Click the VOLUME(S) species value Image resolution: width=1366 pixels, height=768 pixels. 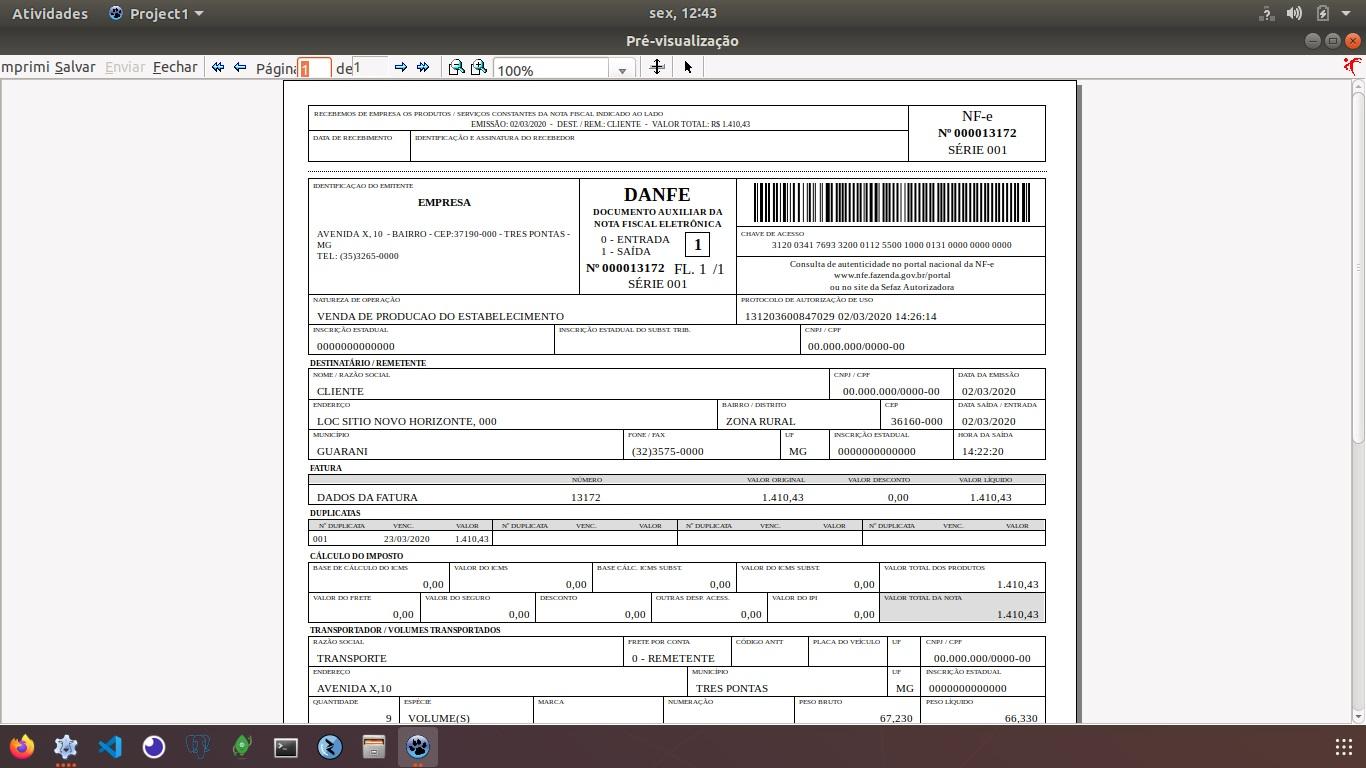(439, 718)
